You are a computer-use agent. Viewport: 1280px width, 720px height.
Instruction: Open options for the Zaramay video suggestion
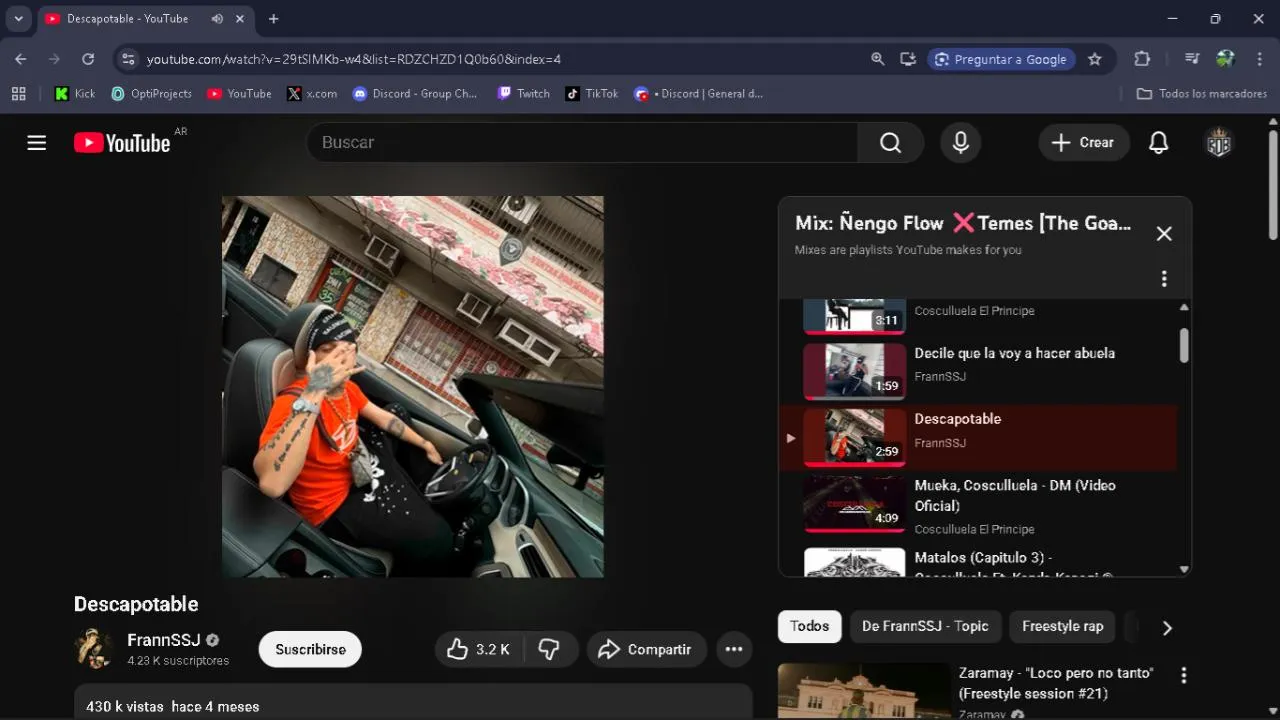click(1183, 676)
